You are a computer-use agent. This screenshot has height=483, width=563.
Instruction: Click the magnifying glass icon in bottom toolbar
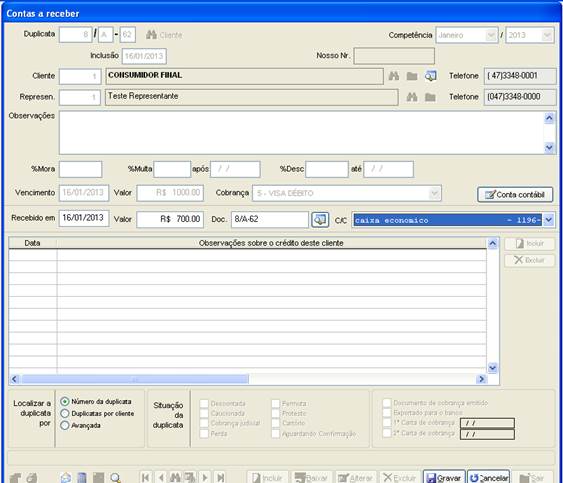pos(115,478)
